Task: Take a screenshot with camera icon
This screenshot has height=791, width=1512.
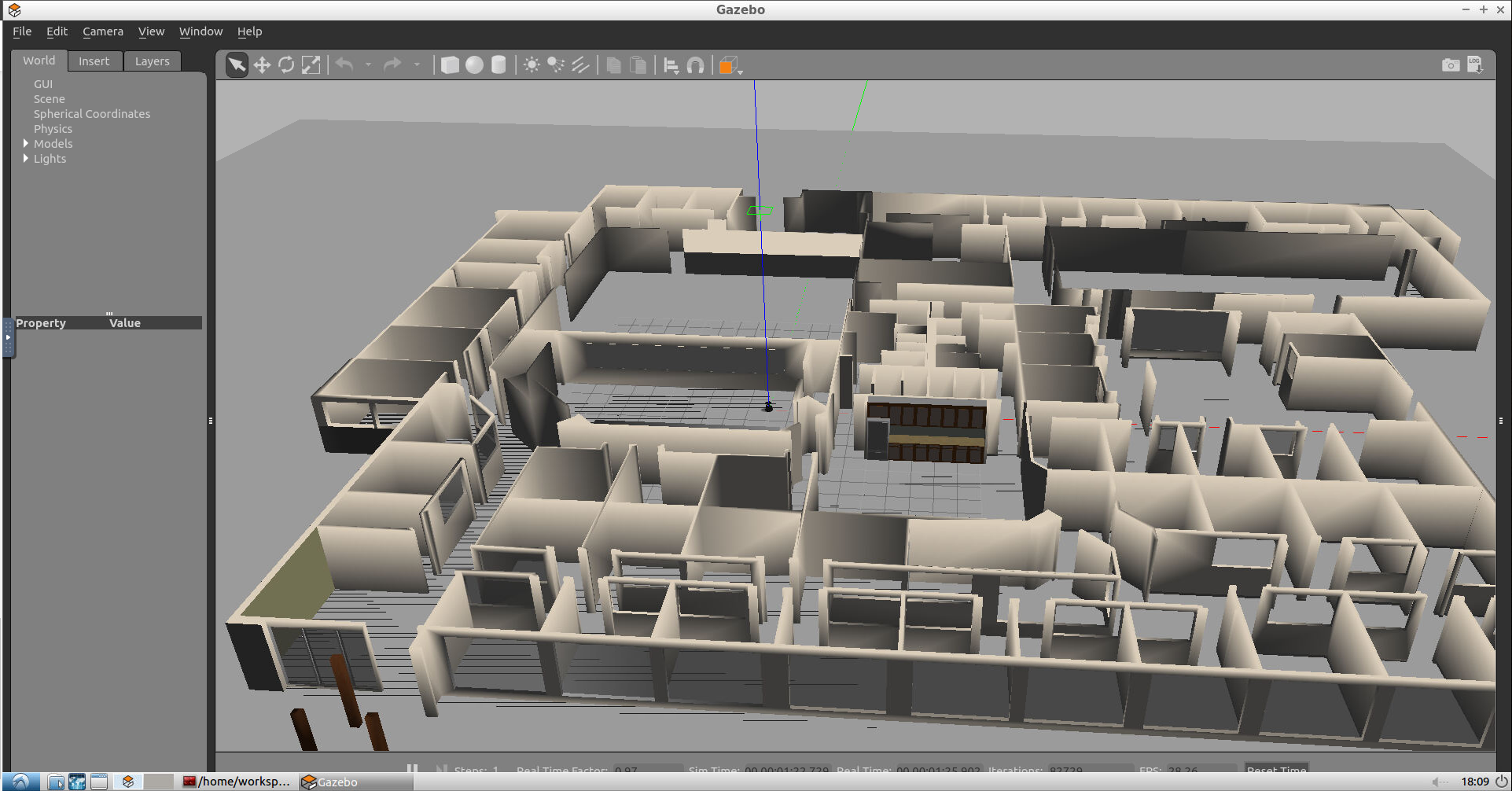Action: pyautogui.click(x=1451, y=65)
